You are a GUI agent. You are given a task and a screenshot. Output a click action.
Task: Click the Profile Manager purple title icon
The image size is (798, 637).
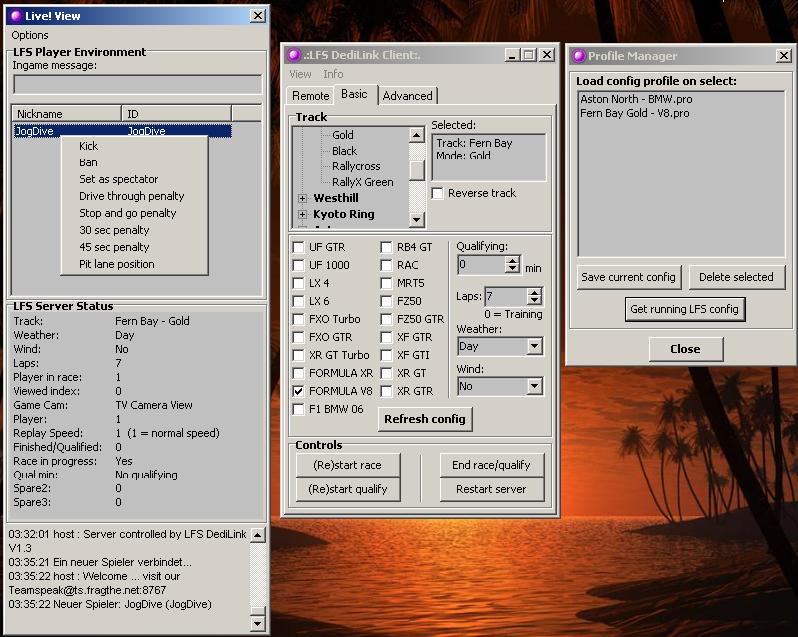pyautogui.click(x=579, y=55)
